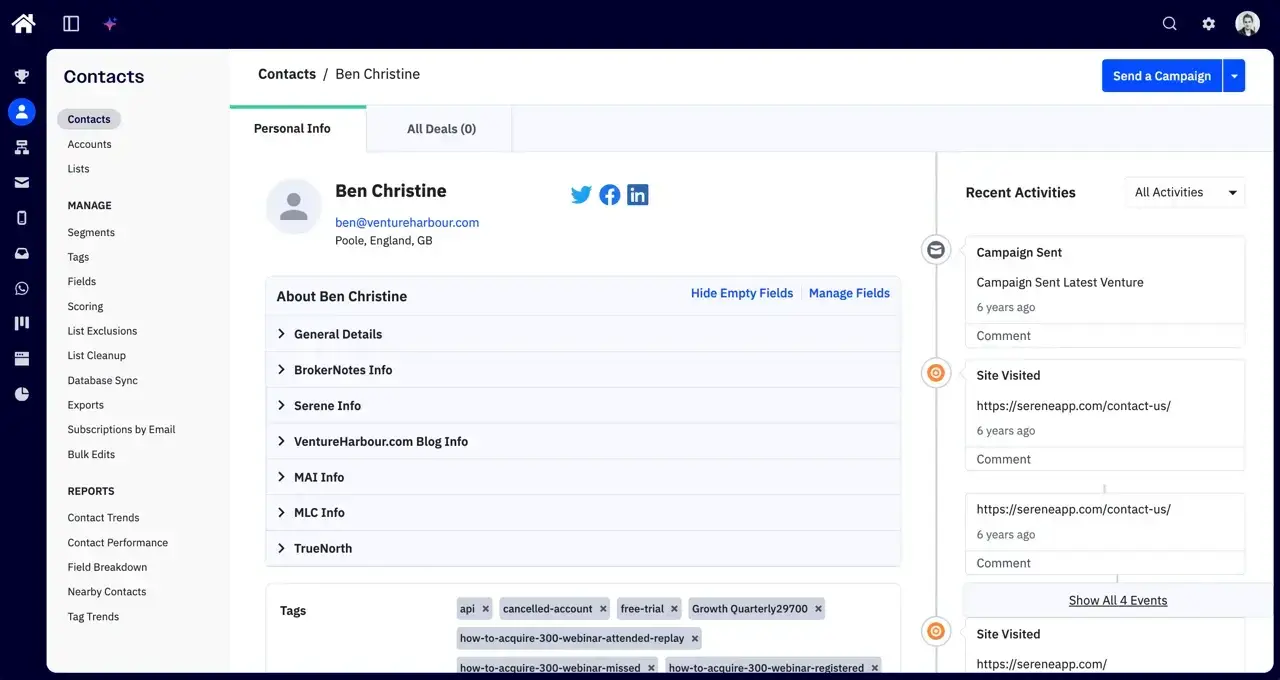Open the home icon in the top bar
Image resolution: width=1280 pixels, height=680 pixels.
click(x=23, y=23)
